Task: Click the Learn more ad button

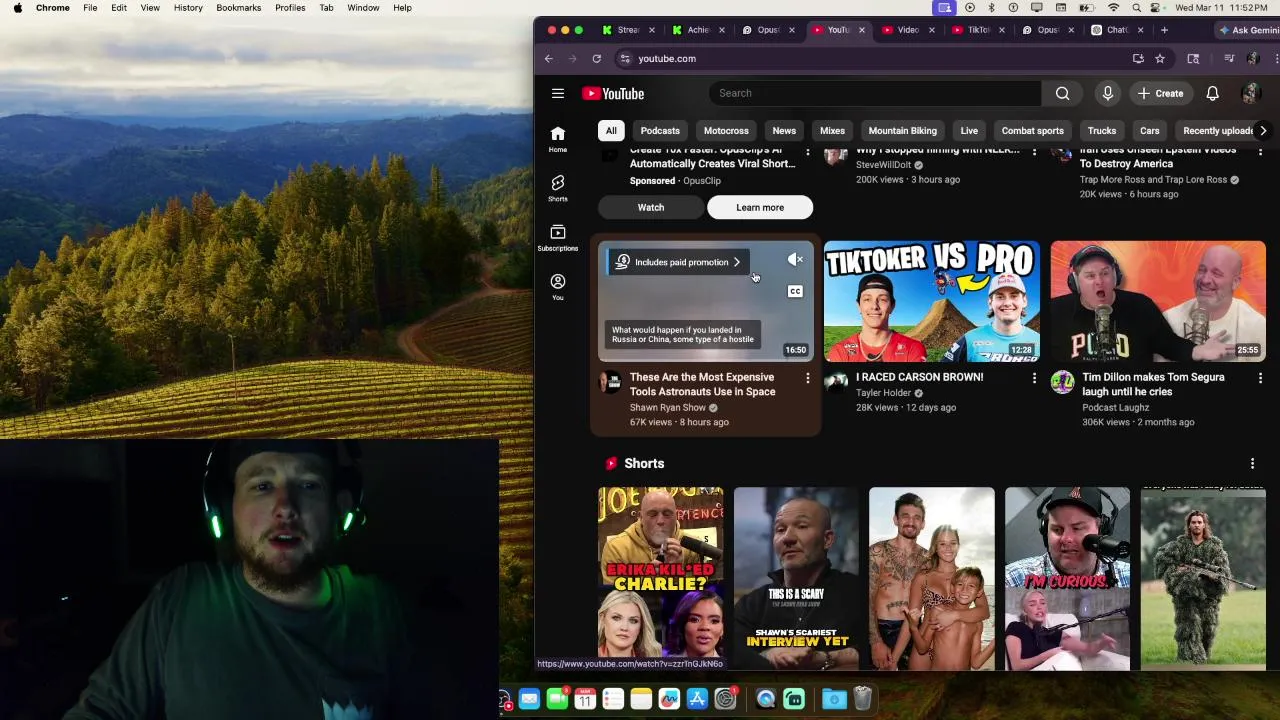Action: 760,208
